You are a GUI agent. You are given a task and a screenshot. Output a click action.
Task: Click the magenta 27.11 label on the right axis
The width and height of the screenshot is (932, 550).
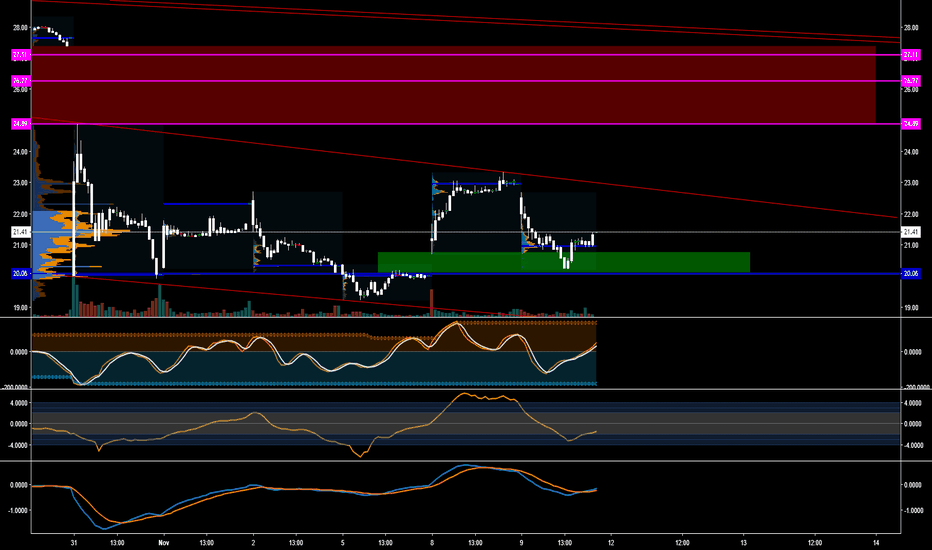coord(911,55)
